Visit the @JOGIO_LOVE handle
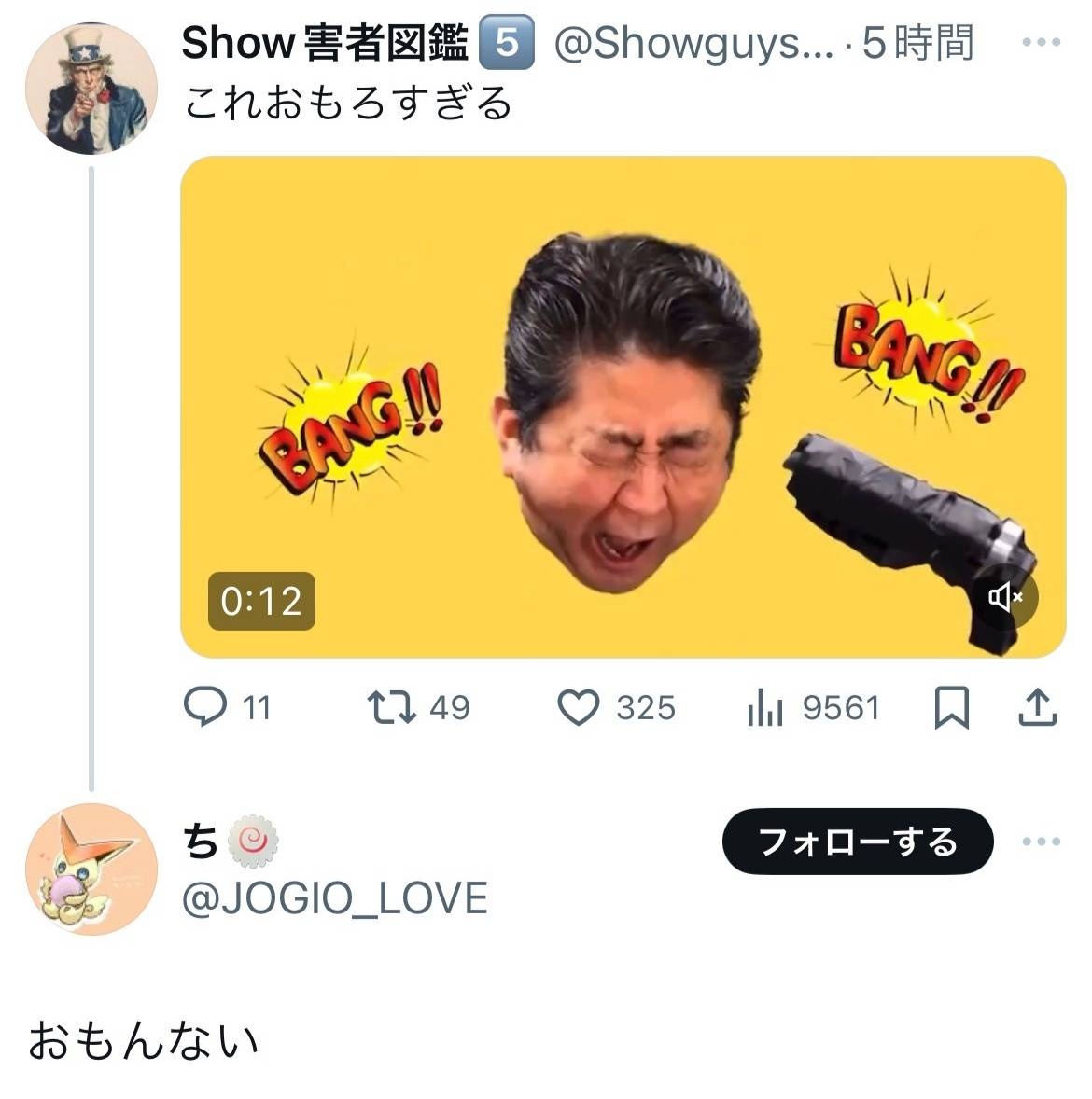The width and height of the screenshot is (1092, 1099). tap(334, 898)
